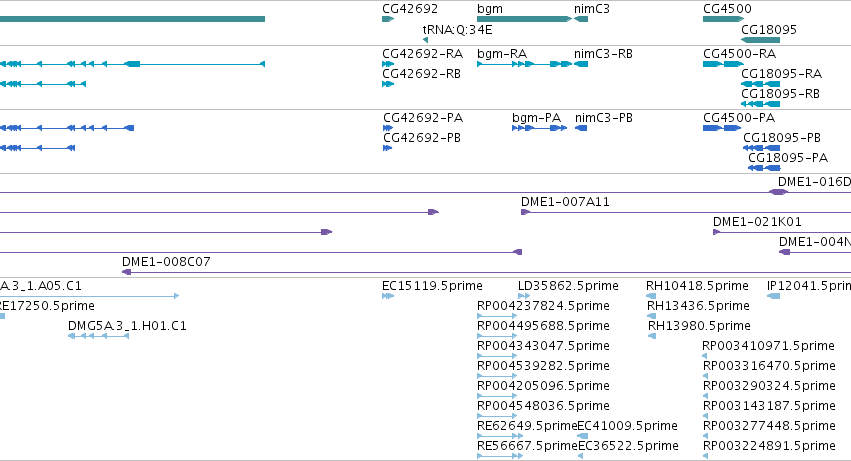Select EST RP004548036.5prime
The height and width of the screenshot is (461, 851).
(543, 406)
